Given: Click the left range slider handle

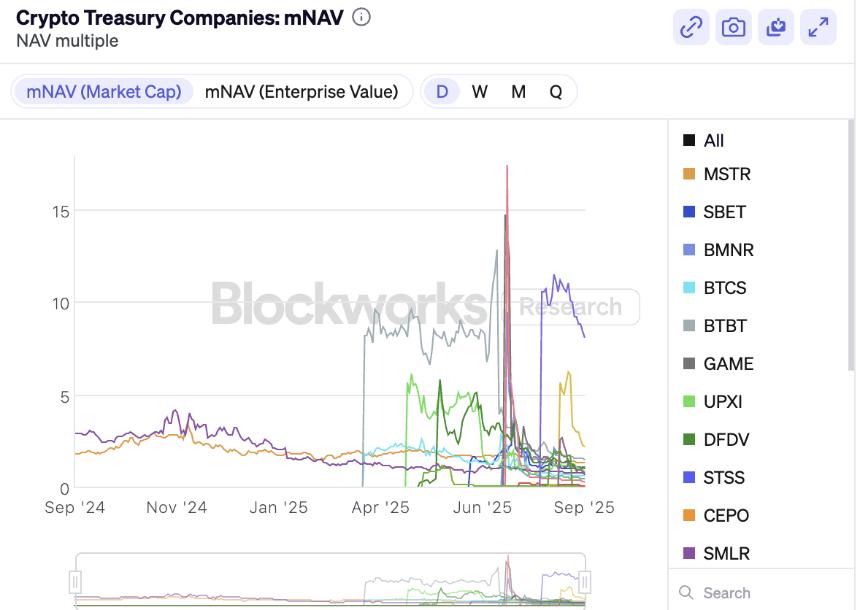Looking at the screenshot, I should click(75, 581).
